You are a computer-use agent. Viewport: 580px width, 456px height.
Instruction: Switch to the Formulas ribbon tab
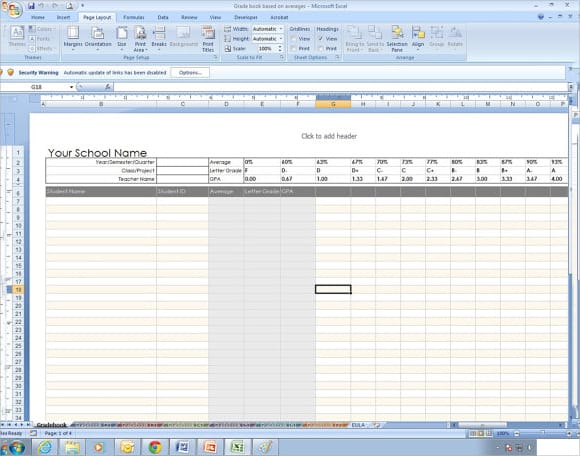click(x=134, y=17)
